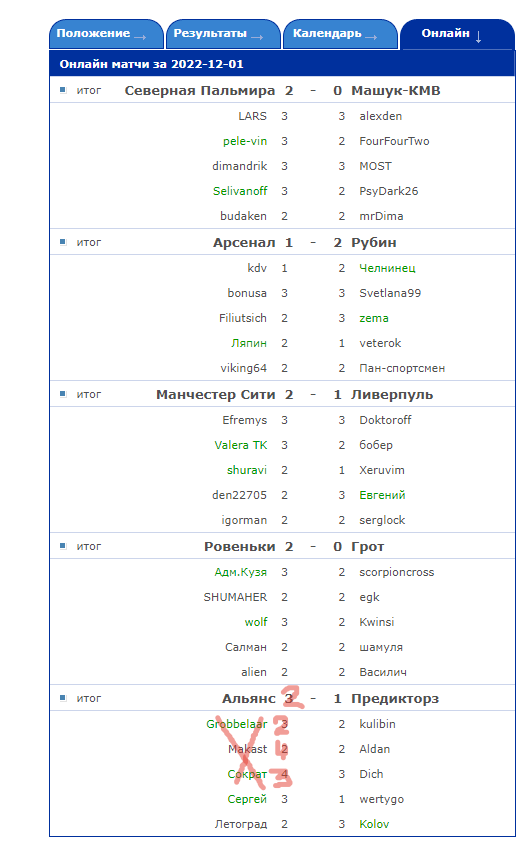Select the Онлайн tab

coord(457,34)
